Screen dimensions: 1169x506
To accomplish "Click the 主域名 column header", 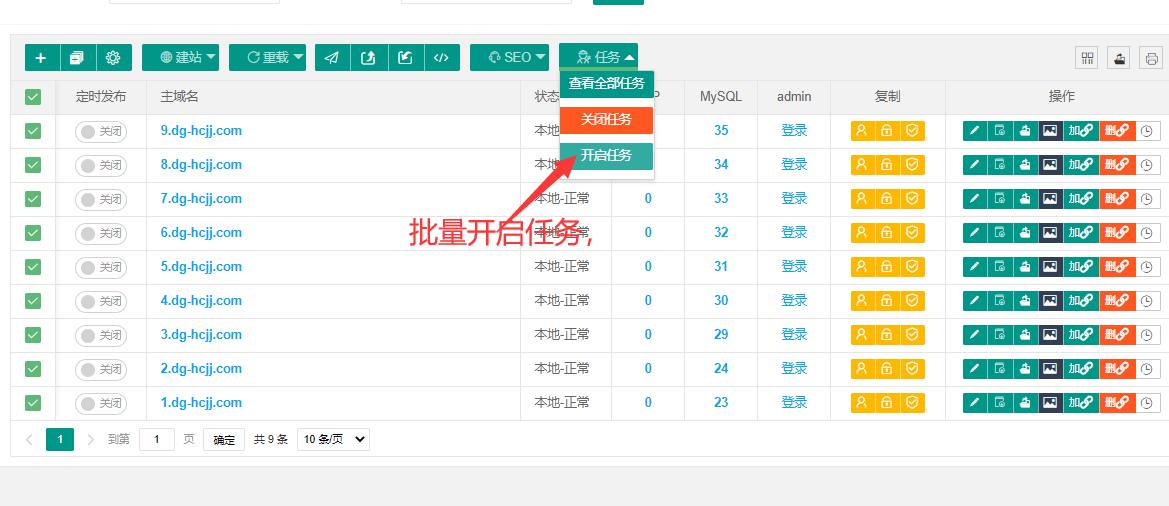I will tap(180, 97).
